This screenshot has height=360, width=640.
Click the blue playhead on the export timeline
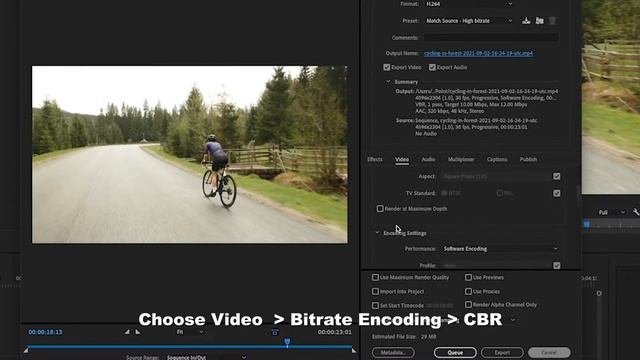(x=287, y=342)
